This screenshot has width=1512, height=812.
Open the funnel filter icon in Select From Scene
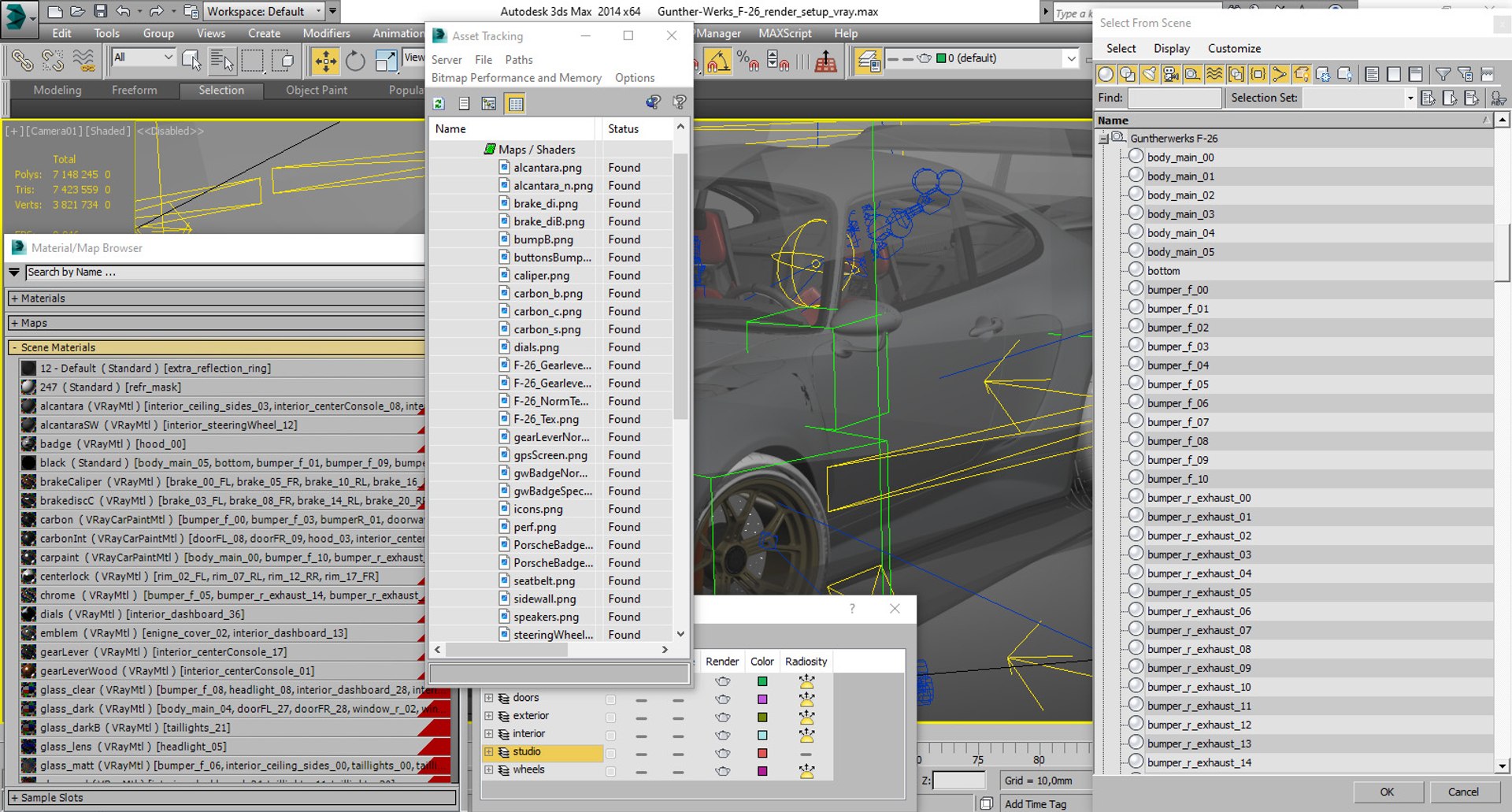[1443, 74]
